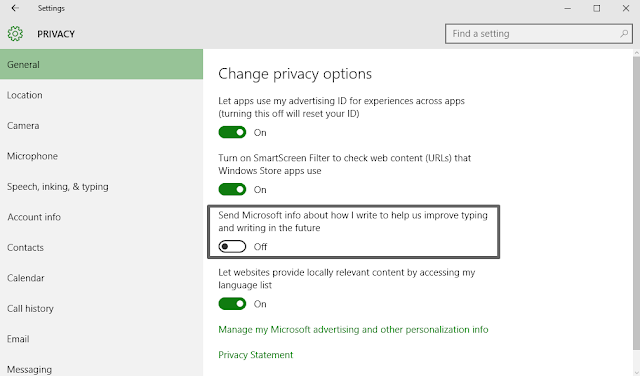This screenshot has height=376, width=640.
Task: Turn off the language list access toggle
Action: point(232,304)
